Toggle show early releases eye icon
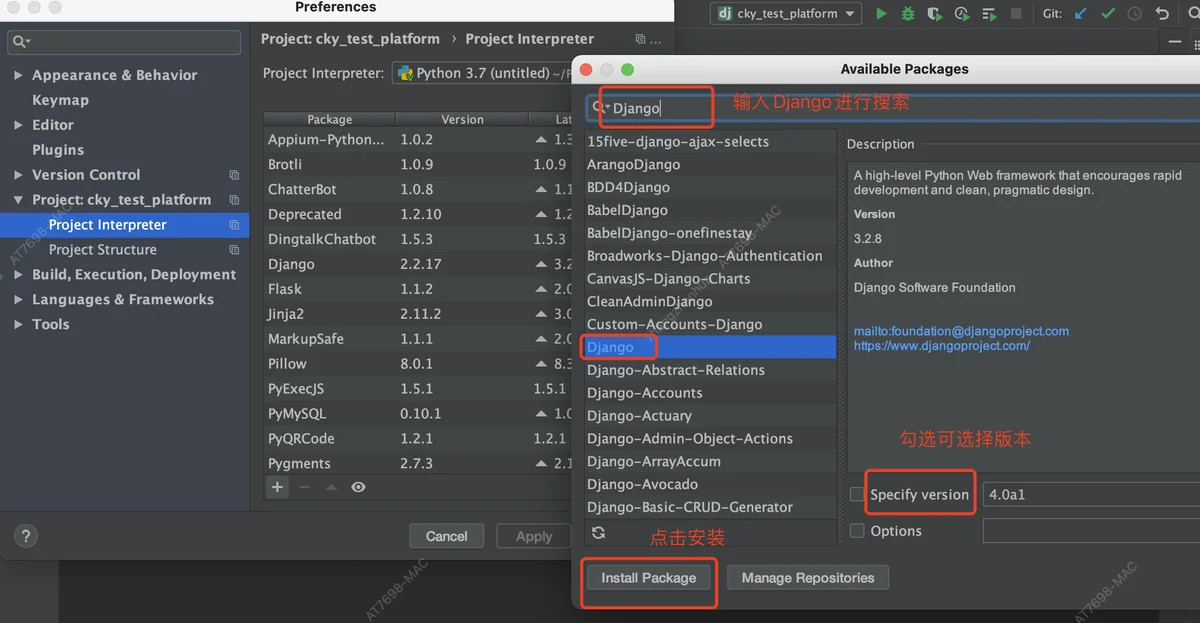This screenshot has height=623, width=1200. coord(358,487)
